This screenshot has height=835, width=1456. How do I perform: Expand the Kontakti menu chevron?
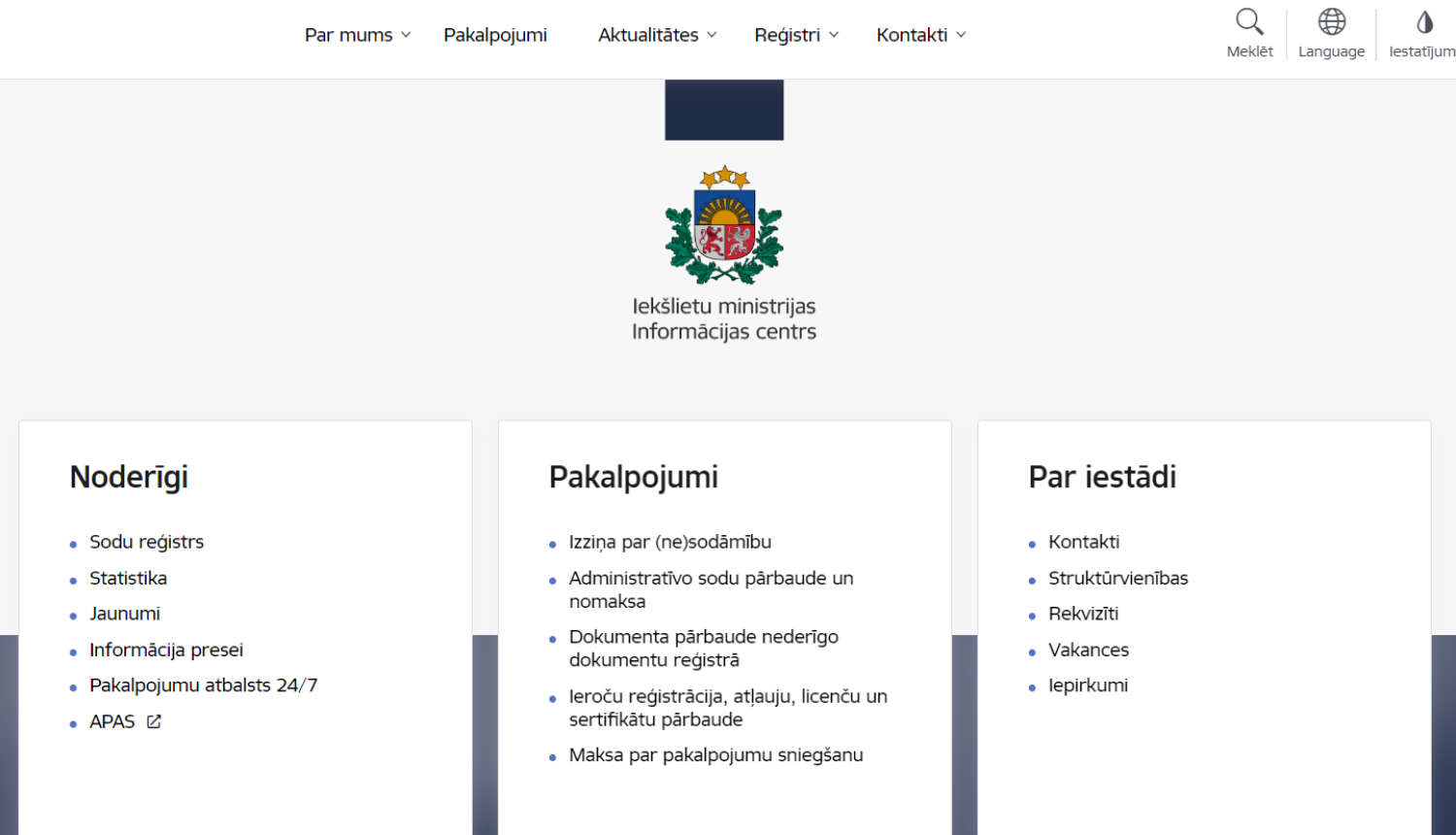961,35
